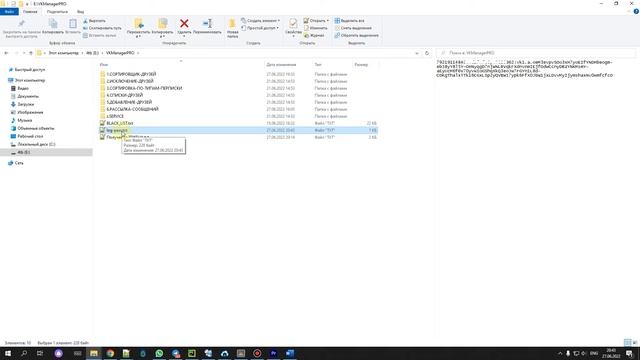Switch to Share (Поделиться) ribbon tab
The image size is (640, 360).
(x=57, y=11)
